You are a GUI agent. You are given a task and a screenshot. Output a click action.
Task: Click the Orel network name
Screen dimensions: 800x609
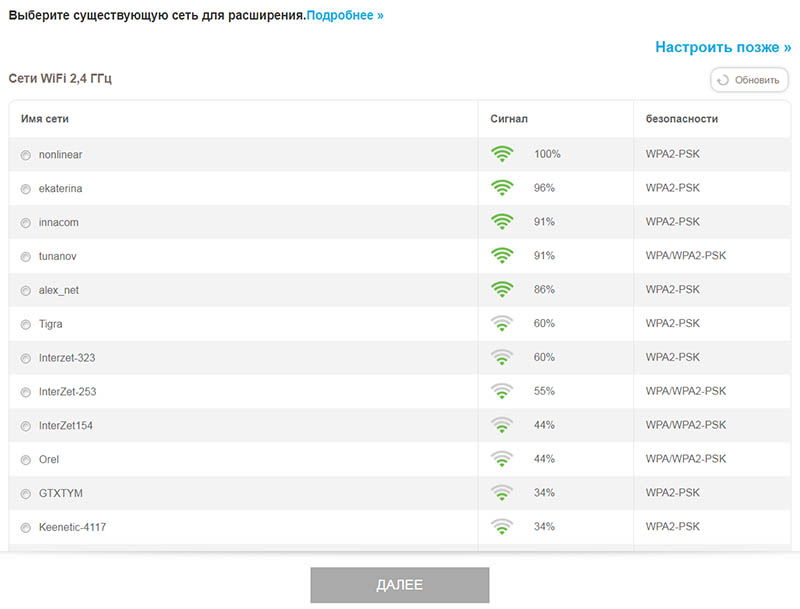click(49, 459)
